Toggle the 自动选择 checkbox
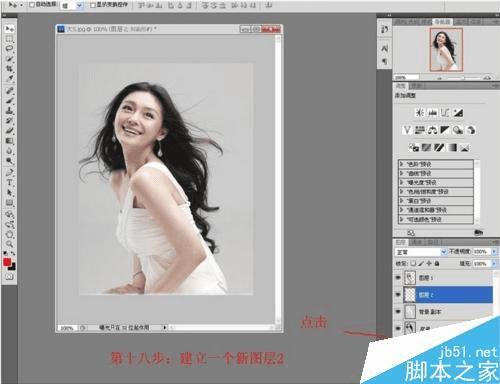The image size is (500, 384). pyautogui.click(x=32, y=5)
